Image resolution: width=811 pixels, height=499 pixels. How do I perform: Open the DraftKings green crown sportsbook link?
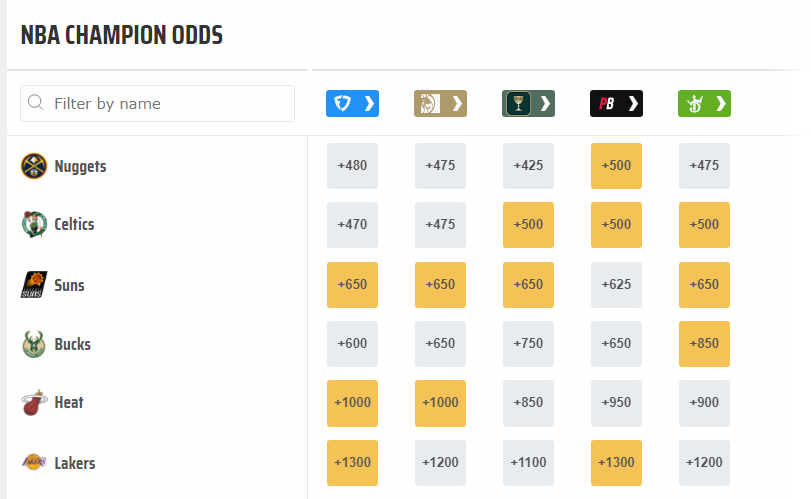pos(704,103)
